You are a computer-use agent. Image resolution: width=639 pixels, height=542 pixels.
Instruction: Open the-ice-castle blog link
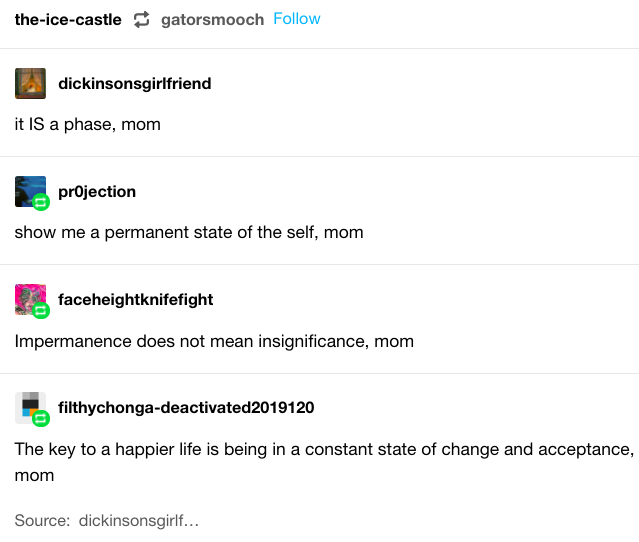click(x=68, y=20)
